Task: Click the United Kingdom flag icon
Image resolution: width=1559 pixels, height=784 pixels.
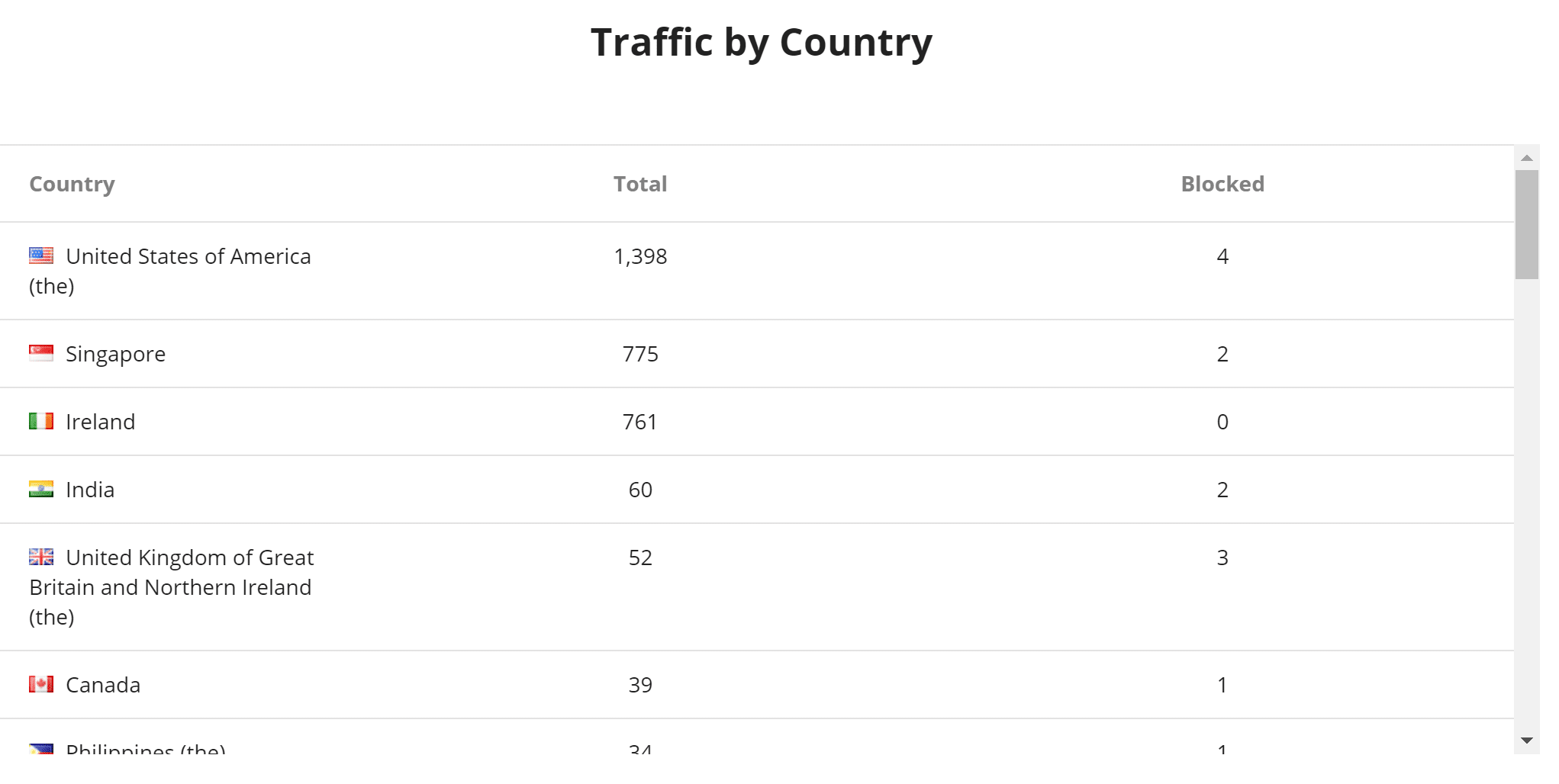Action: [x=41, y=556]
